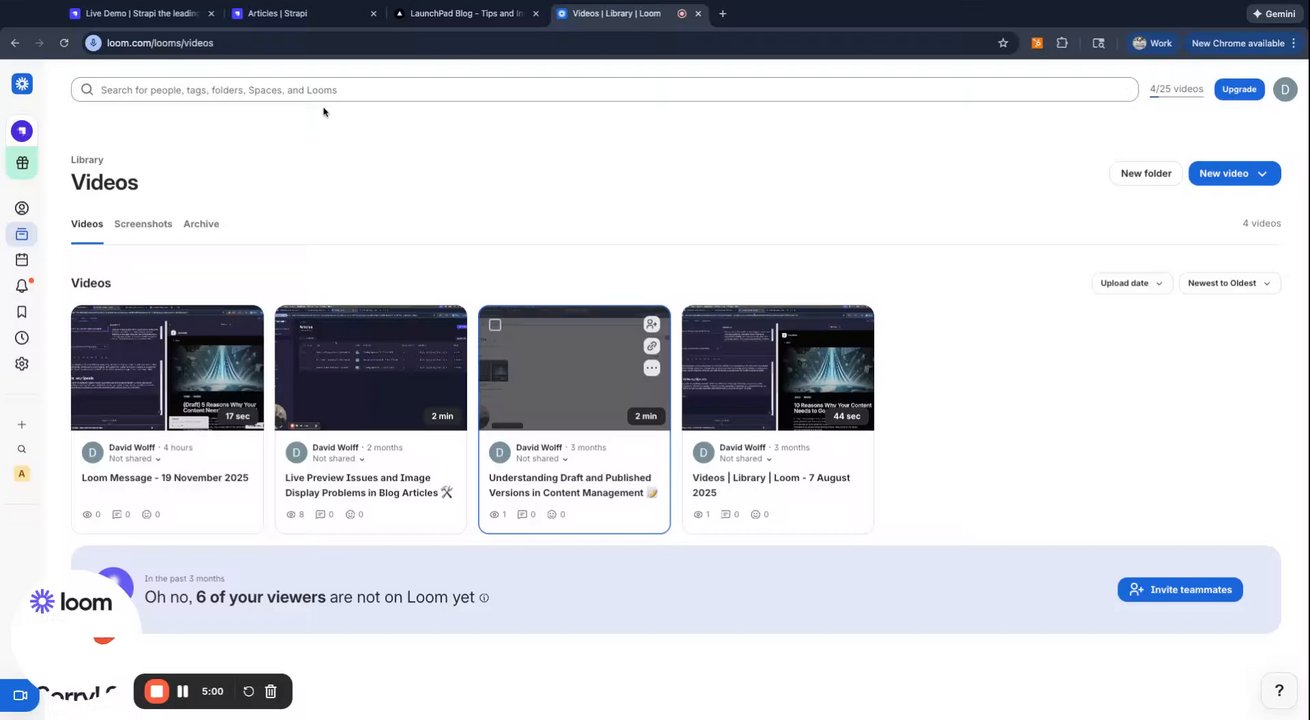Open the 44 sec video thumbnail
The image size is (1310, 720).
[778, 368]
